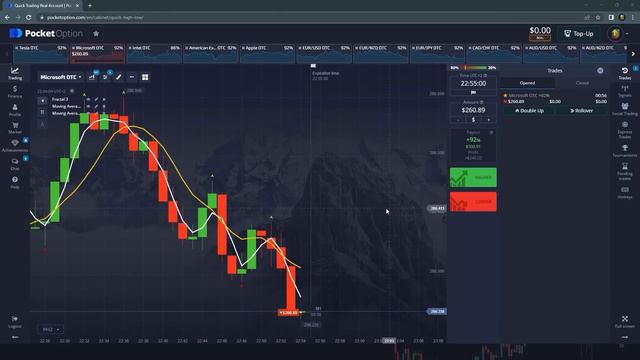The image size is (640, 360).
Task: Collapse right sidebar with bottom arrow
Action: [x=624, y=337]
